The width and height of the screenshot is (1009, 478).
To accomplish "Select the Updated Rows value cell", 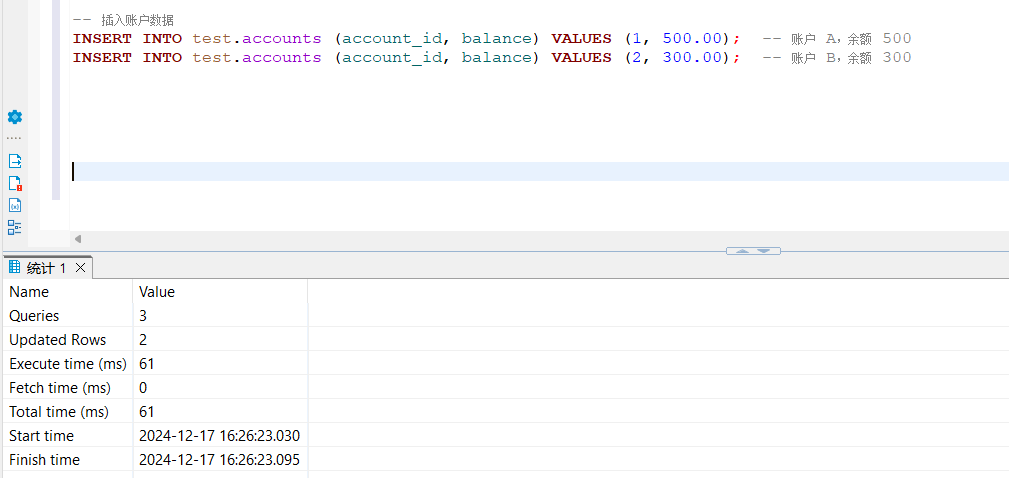I will coord(144,340).
